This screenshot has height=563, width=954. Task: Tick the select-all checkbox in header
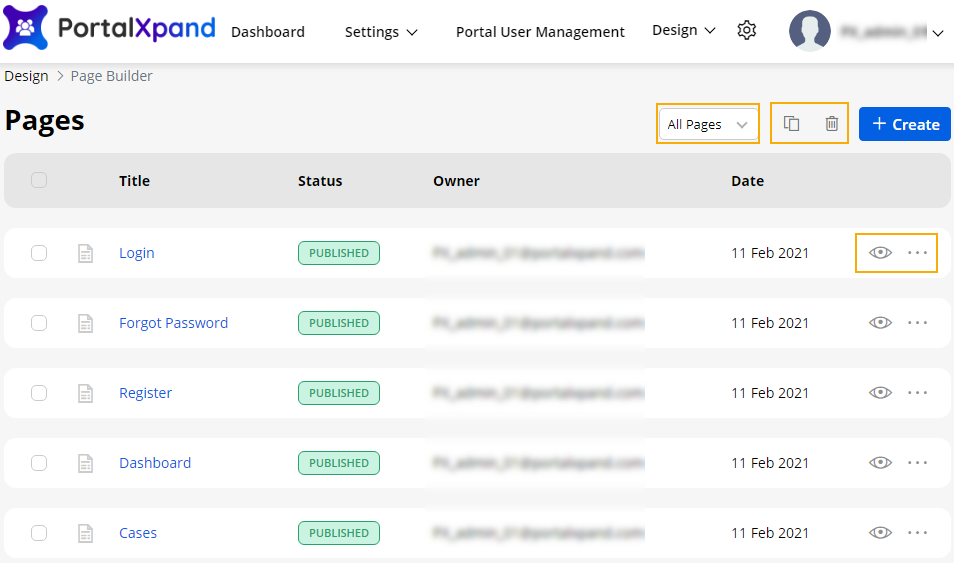pos(39,180)
